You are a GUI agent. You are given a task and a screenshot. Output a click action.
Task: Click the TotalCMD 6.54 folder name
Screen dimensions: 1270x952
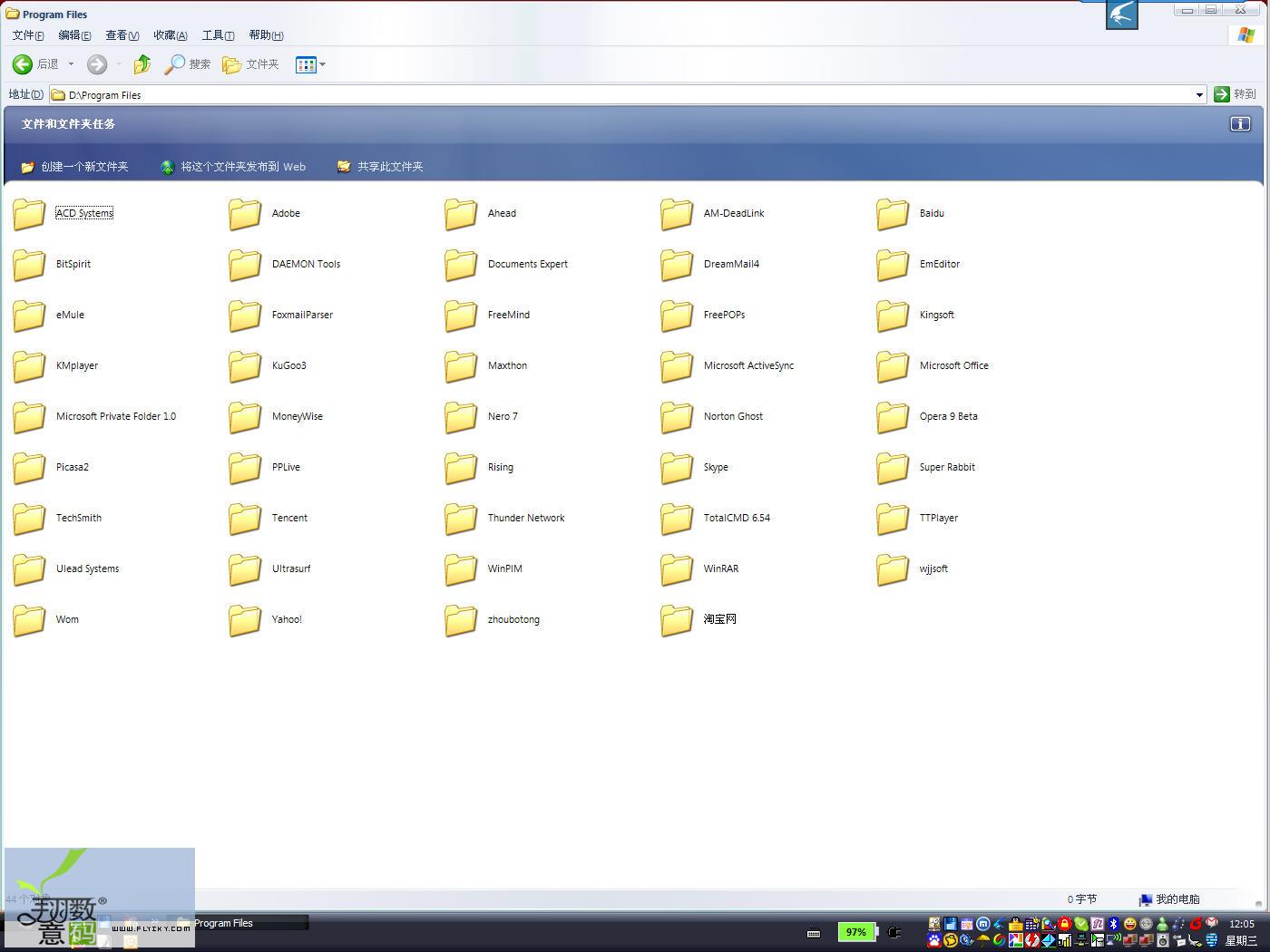tap(737, 518)
